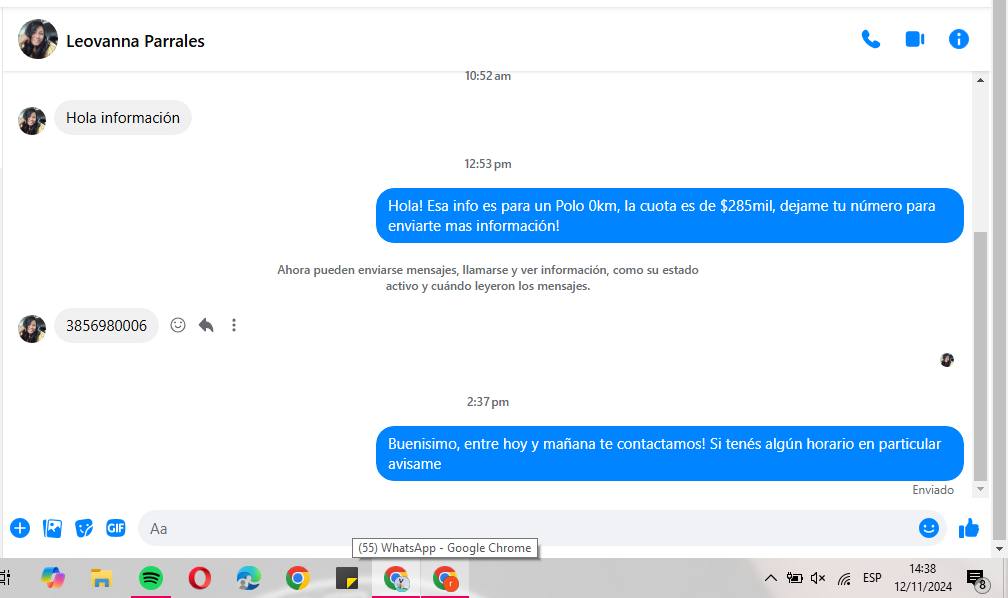1008x598 pixels.
Task: Click avatar next to Hola información
Action: [x=32, y=121]
